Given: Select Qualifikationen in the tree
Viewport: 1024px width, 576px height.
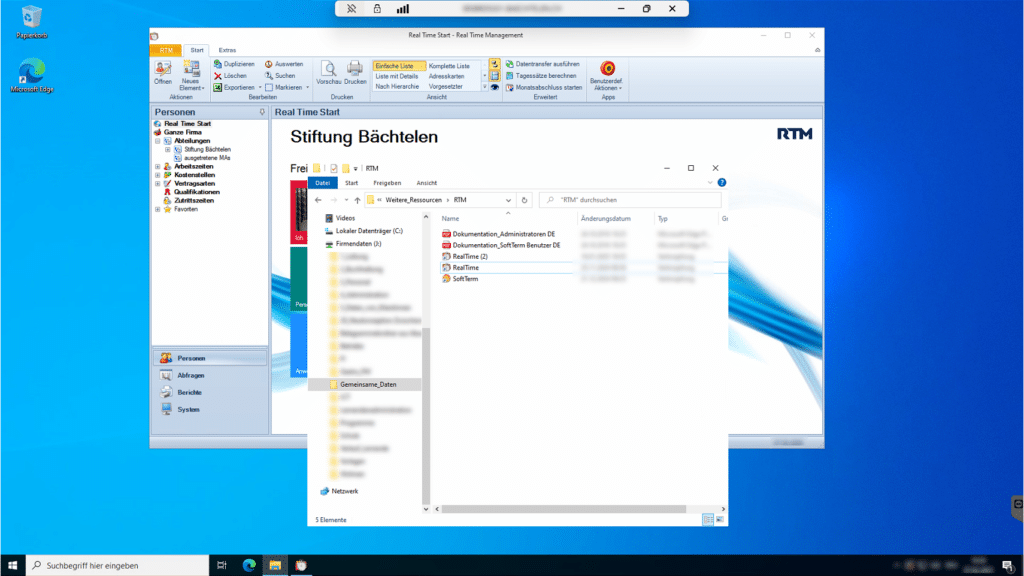Looking at the screenshot, I should (197, 192).
